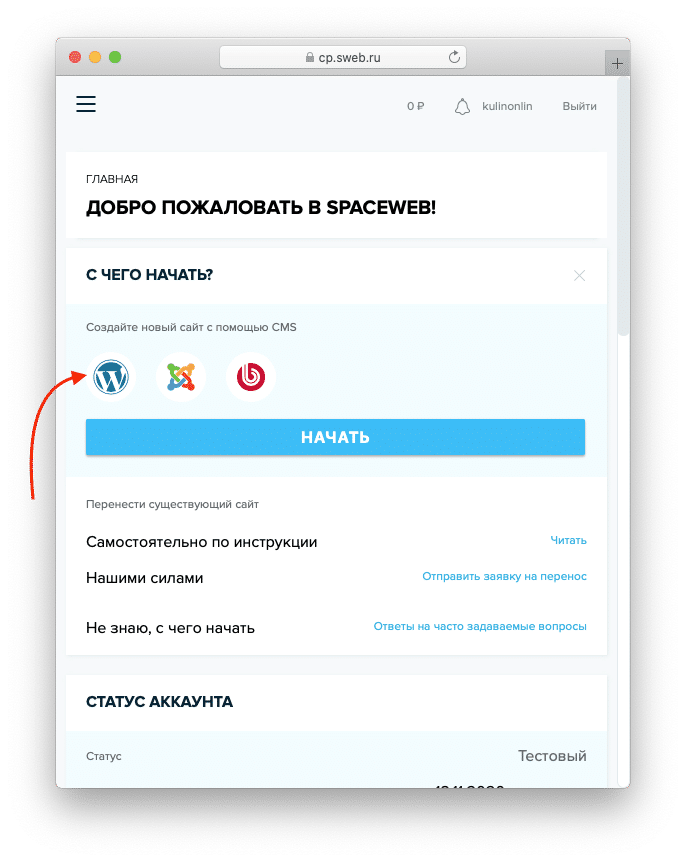Select the 1C-Bitrix CMS icon
This screenshot has height=862, width=686.
251,377
